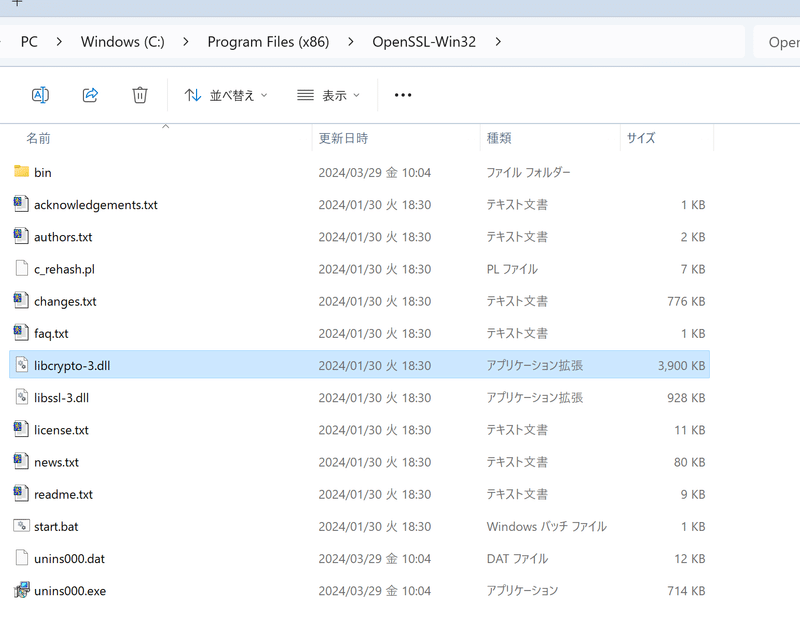800x630 pixels.
Task: Click the license.txt file name
Action: 61,430
